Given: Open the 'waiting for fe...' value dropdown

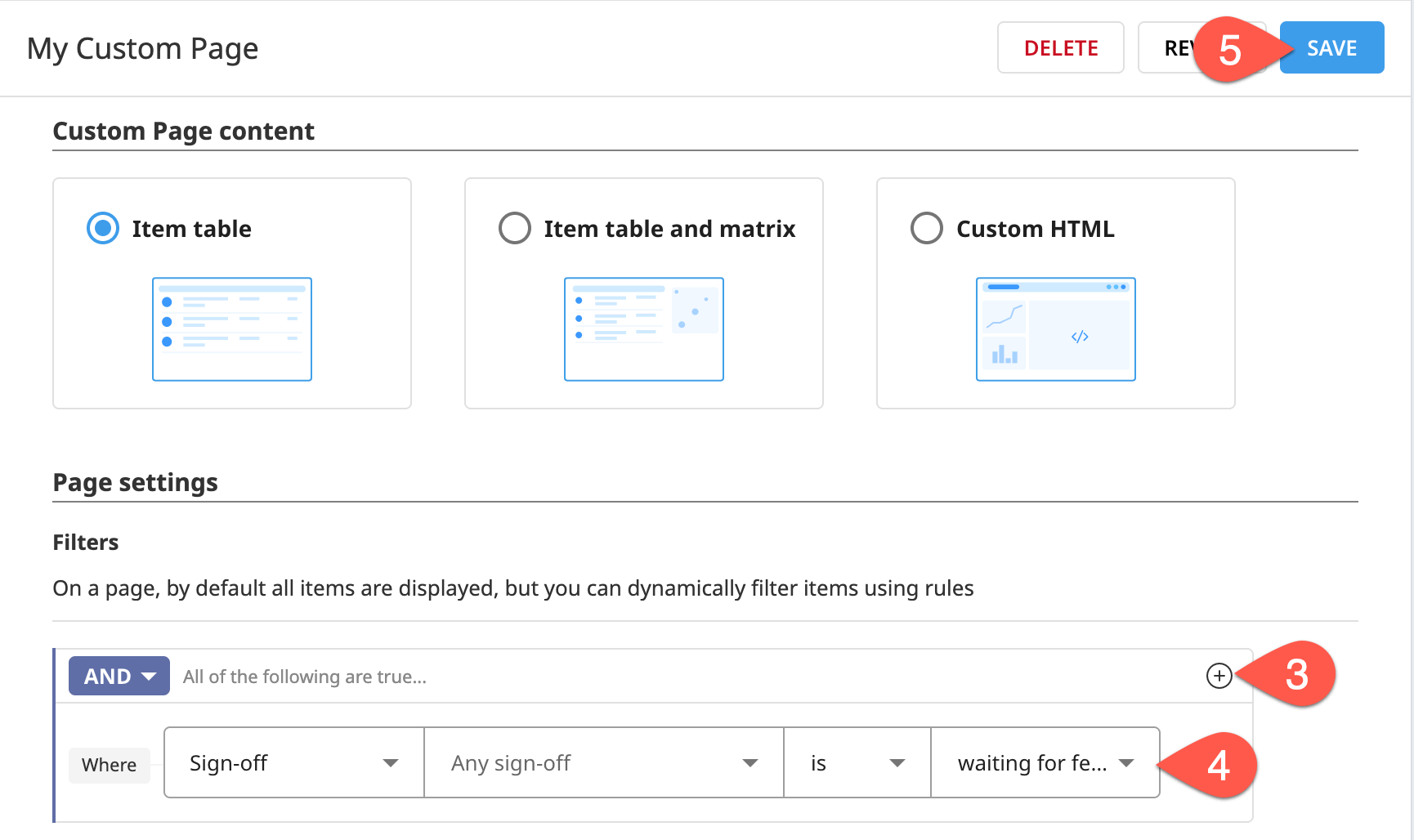Looking at the screenshot, I should click(1045, 762).
